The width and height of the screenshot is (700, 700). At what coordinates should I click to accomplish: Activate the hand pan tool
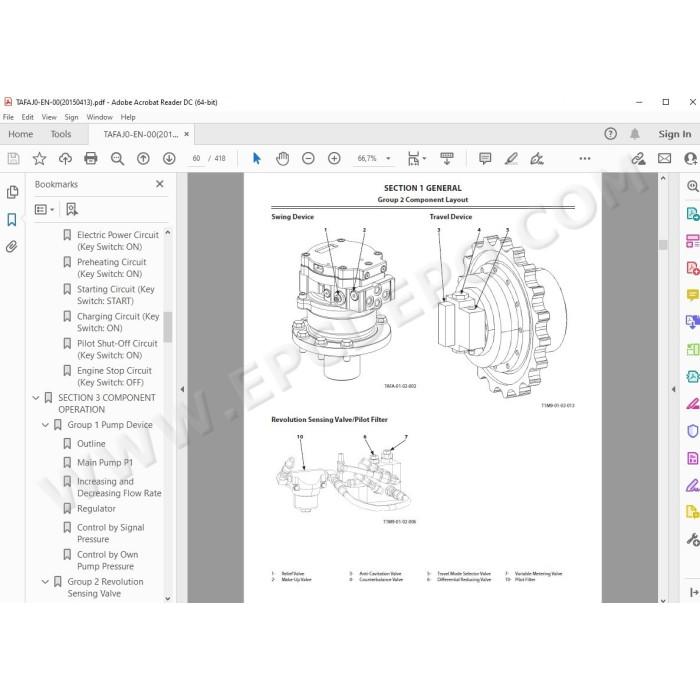point(283,158)
